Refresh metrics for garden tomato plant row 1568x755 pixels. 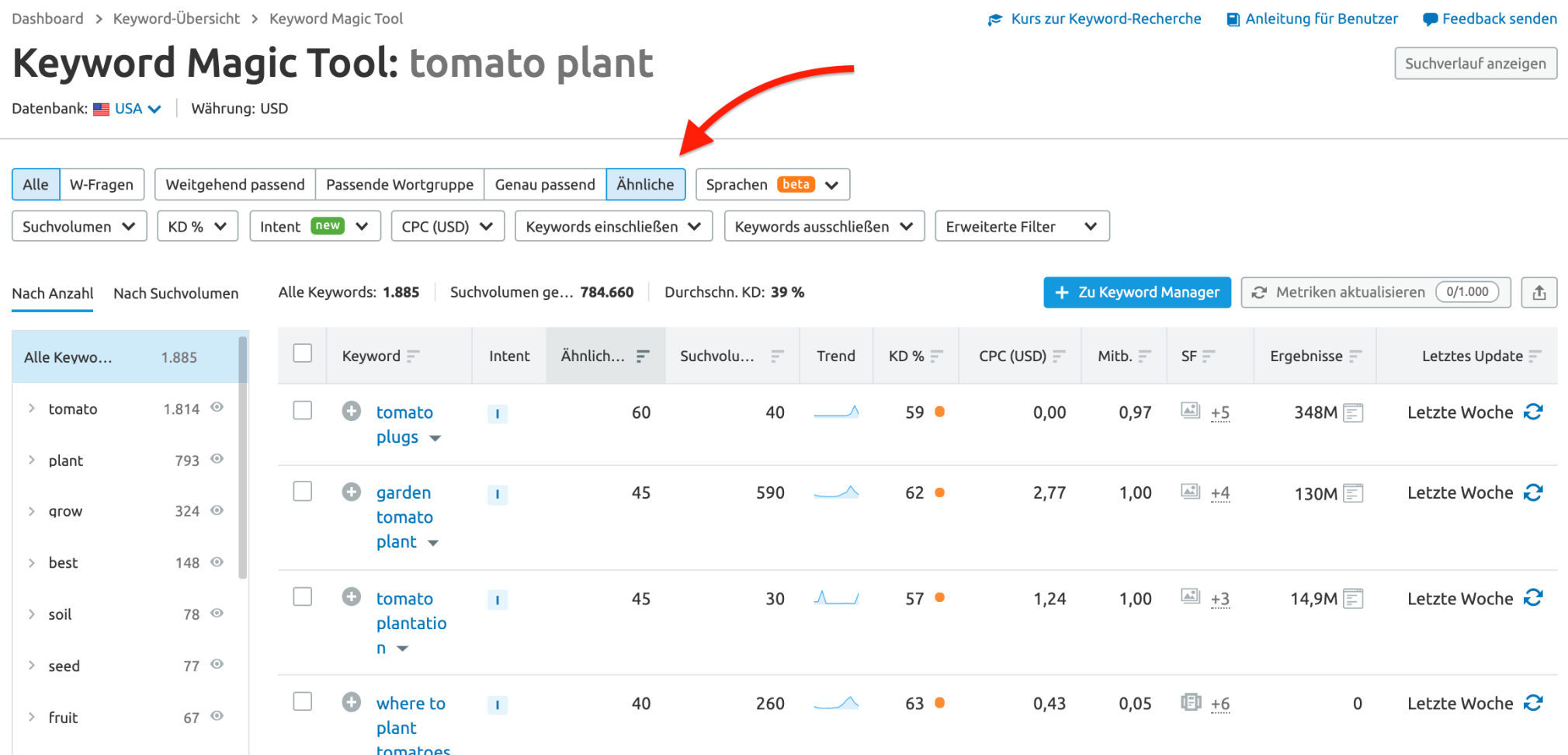[1533, 492]
